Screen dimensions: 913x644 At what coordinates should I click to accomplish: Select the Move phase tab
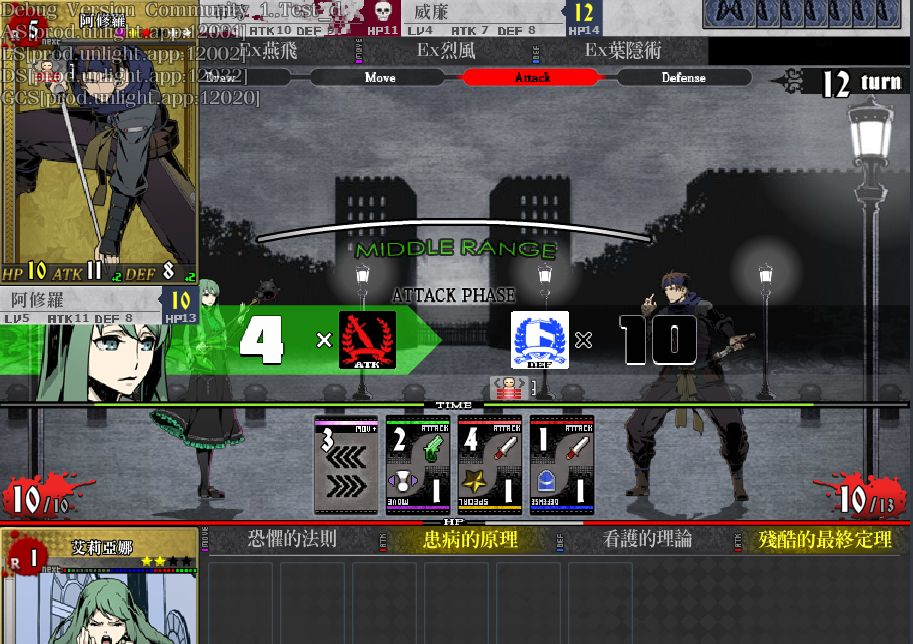coord(380,77)
